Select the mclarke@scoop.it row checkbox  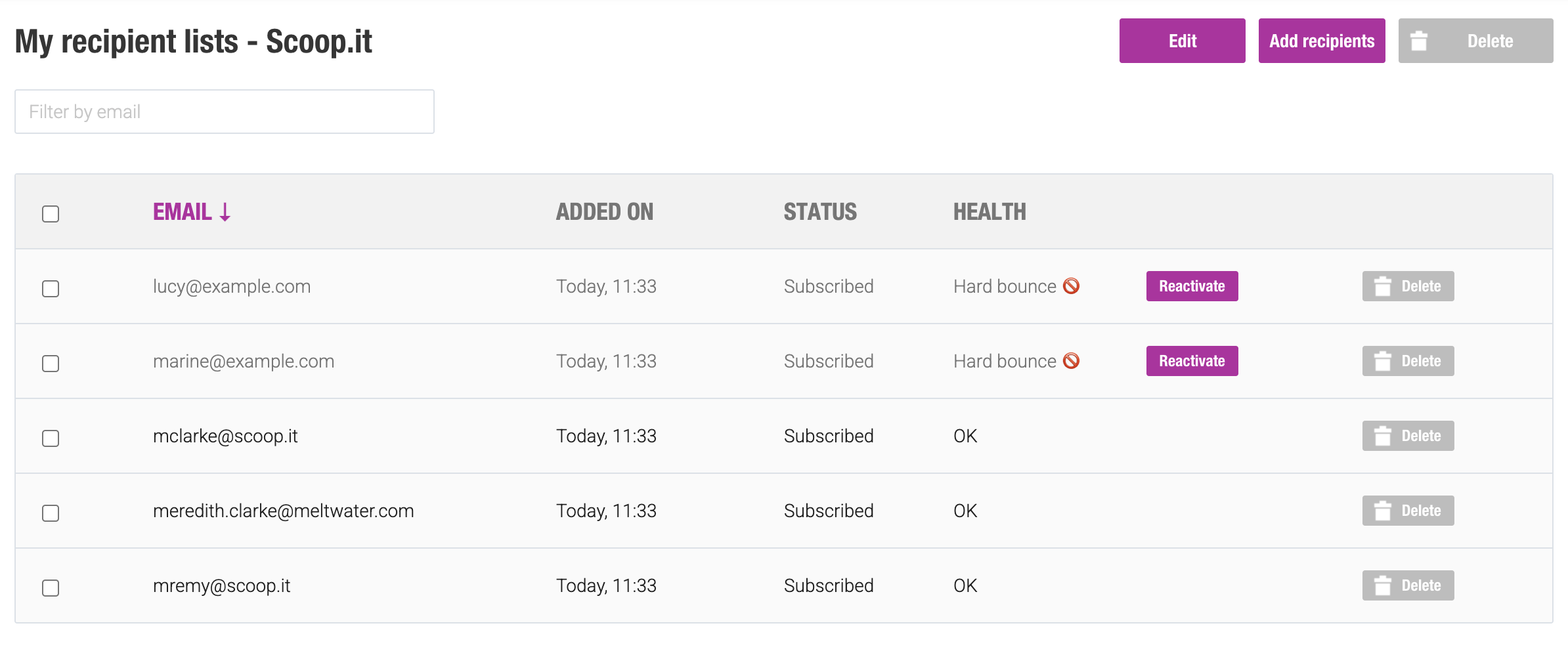click(x=51, y=438)
